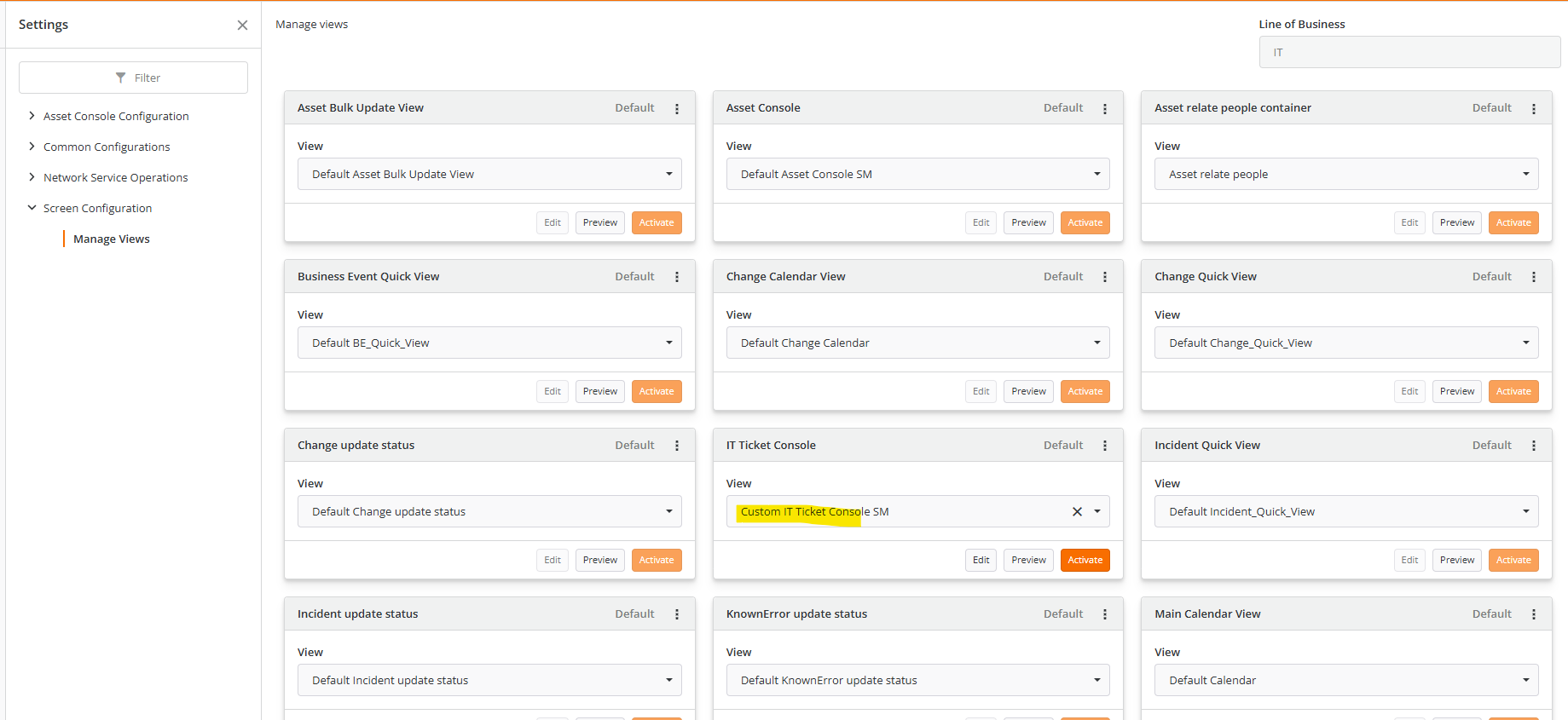The width and height of the screenshot is (1568, 720).
Task: Activate the Asset Console view
Action: 1085,222
